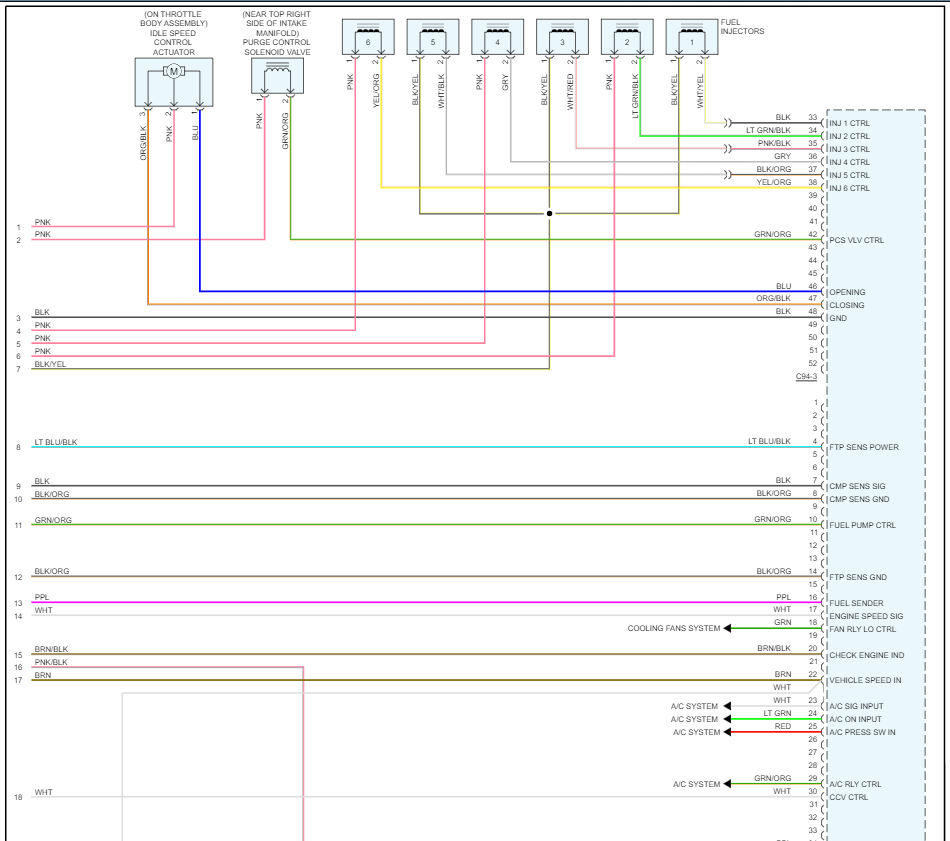Select the fuel injector 3 symbol

click(562, 37)
